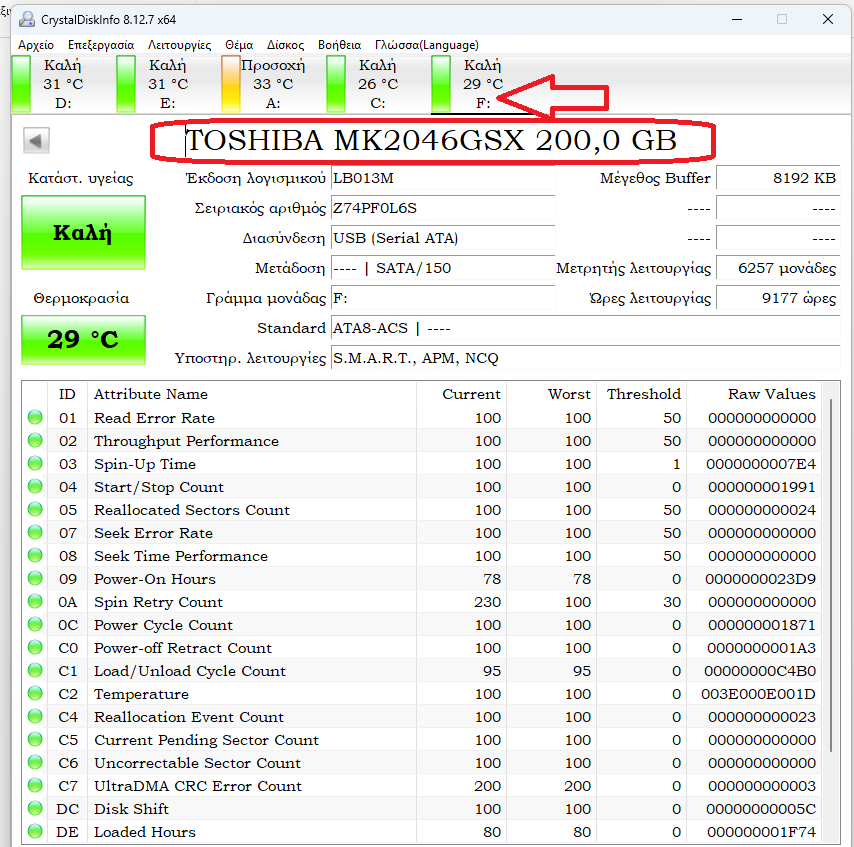Click status dot for UltraDMA CRC Error Count
This screenshot has width=854, height=847.
click(x=35, y=785)
